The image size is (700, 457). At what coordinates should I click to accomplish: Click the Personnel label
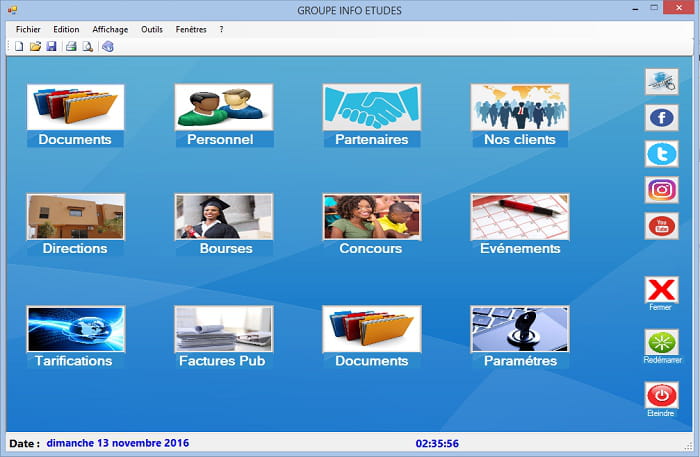tap(220, 139)
